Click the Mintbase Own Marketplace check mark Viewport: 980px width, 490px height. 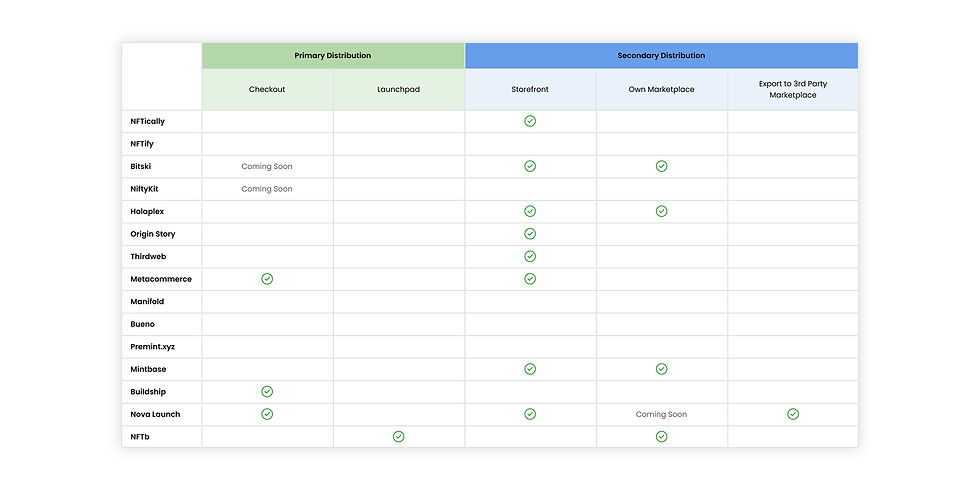(x=661, y=369)
